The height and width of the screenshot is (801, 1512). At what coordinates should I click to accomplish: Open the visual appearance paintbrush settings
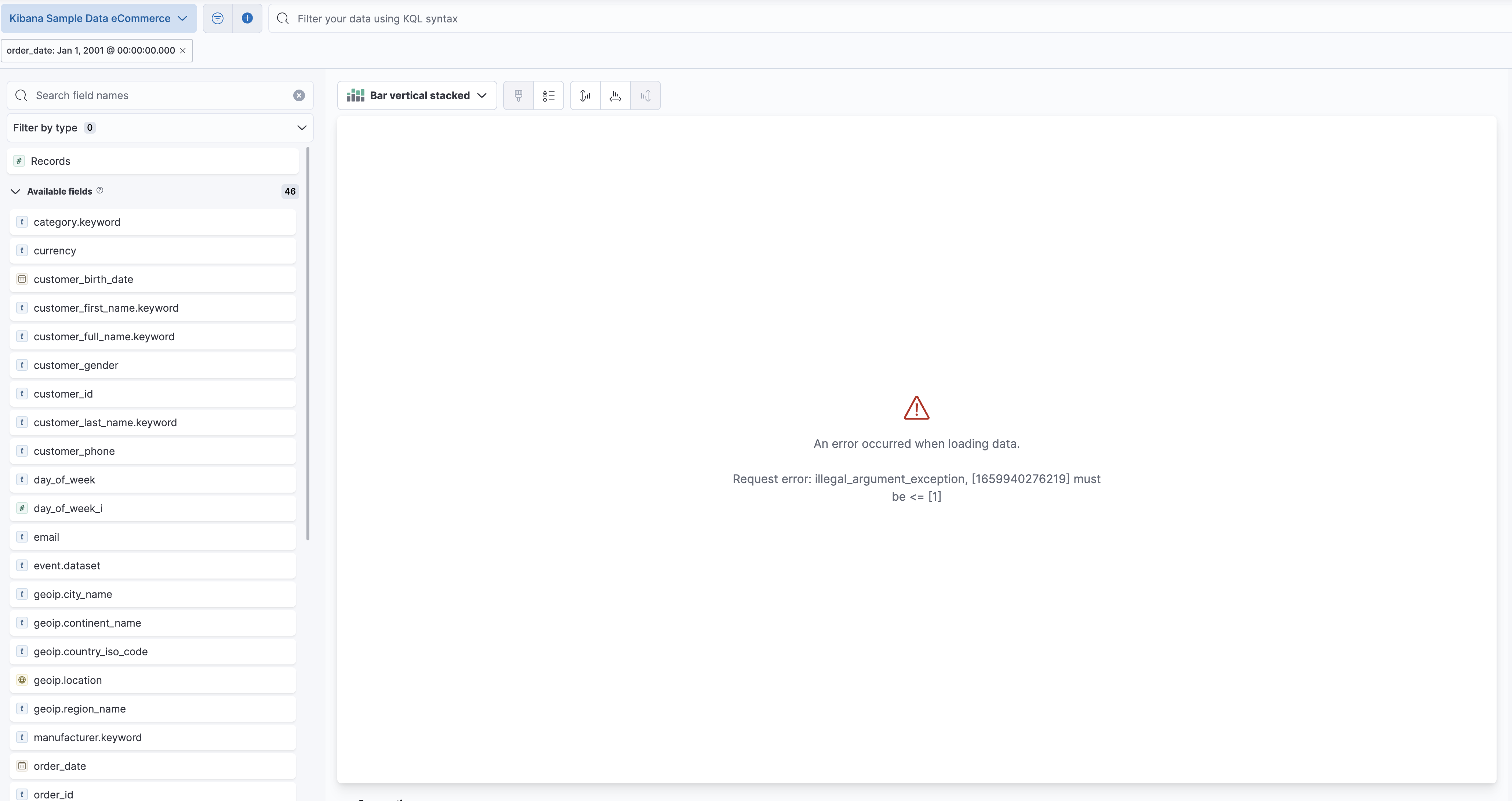[518, 95]
